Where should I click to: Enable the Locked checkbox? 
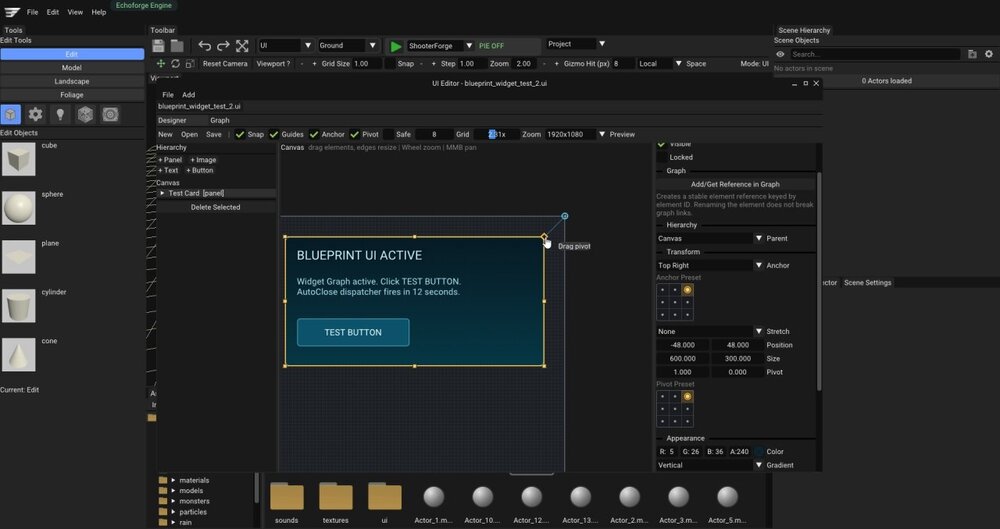661,157
